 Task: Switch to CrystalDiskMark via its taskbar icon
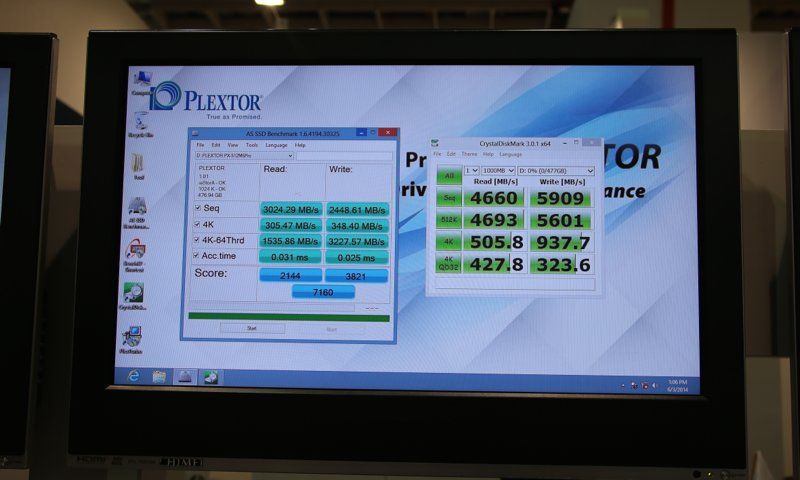click(211, 377)
